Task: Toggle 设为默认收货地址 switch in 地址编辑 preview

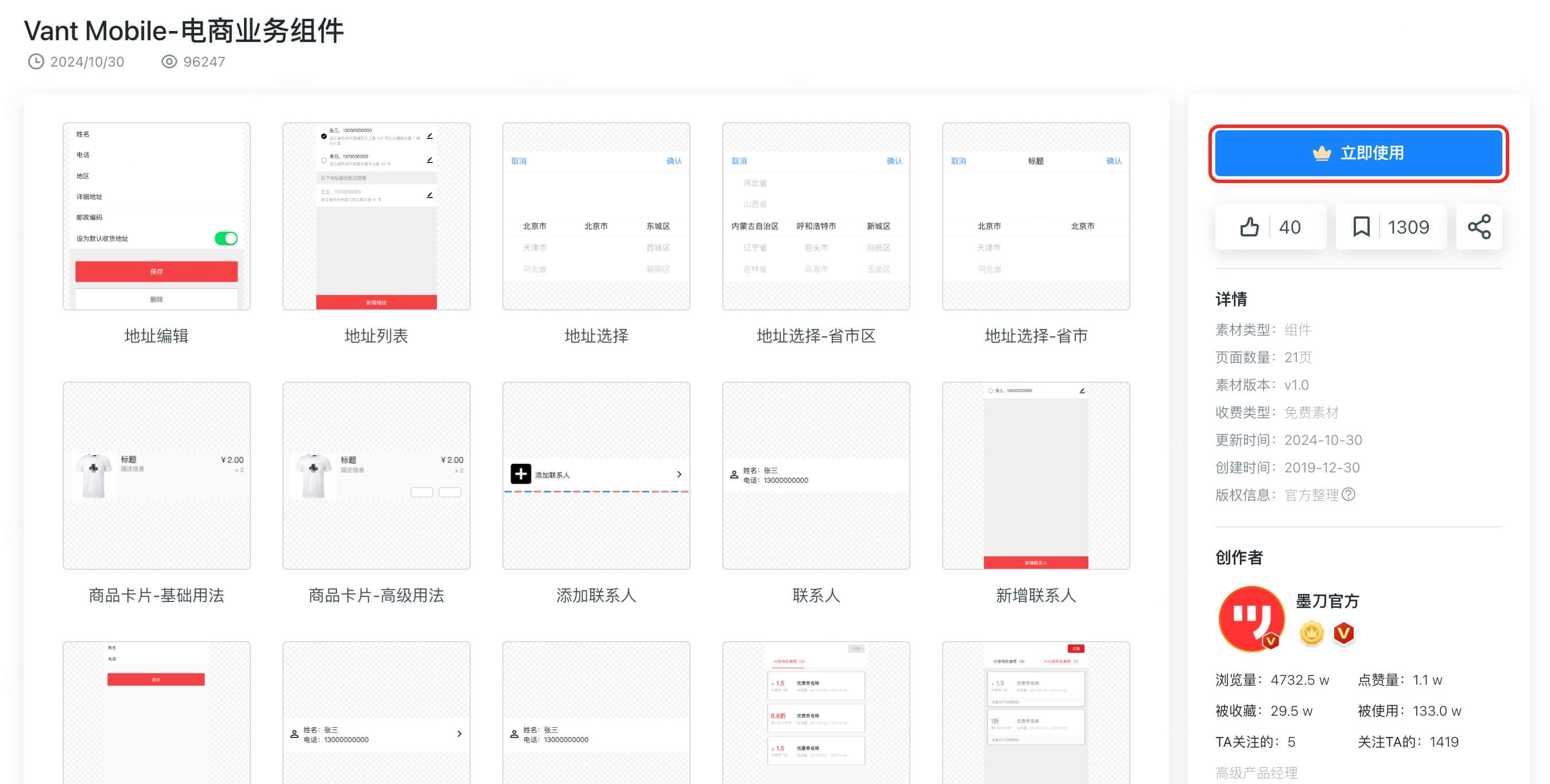Action: (226, 238)
